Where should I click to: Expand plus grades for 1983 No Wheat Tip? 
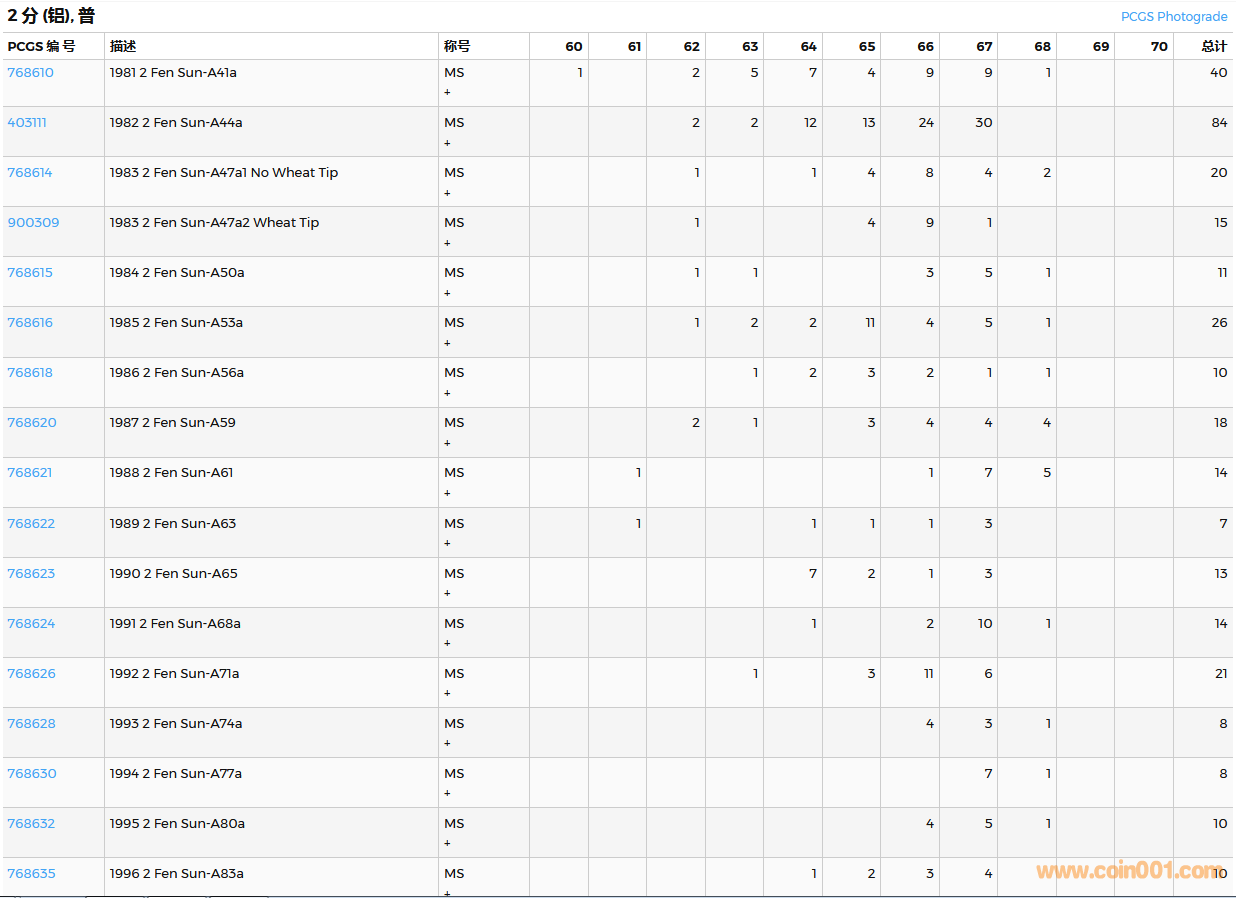tap(447, 193)
